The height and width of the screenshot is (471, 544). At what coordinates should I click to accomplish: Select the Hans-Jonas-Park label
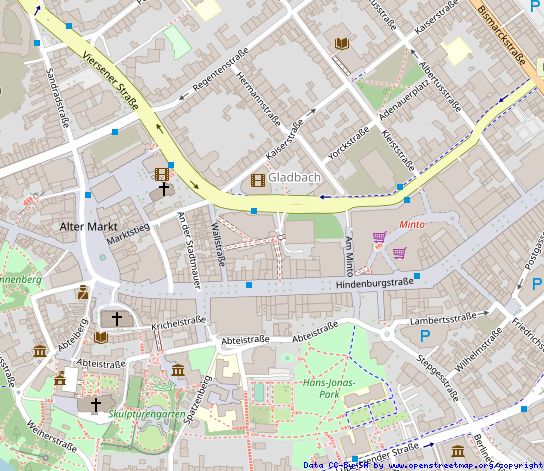pyautogui.click(x=329, y=388)
